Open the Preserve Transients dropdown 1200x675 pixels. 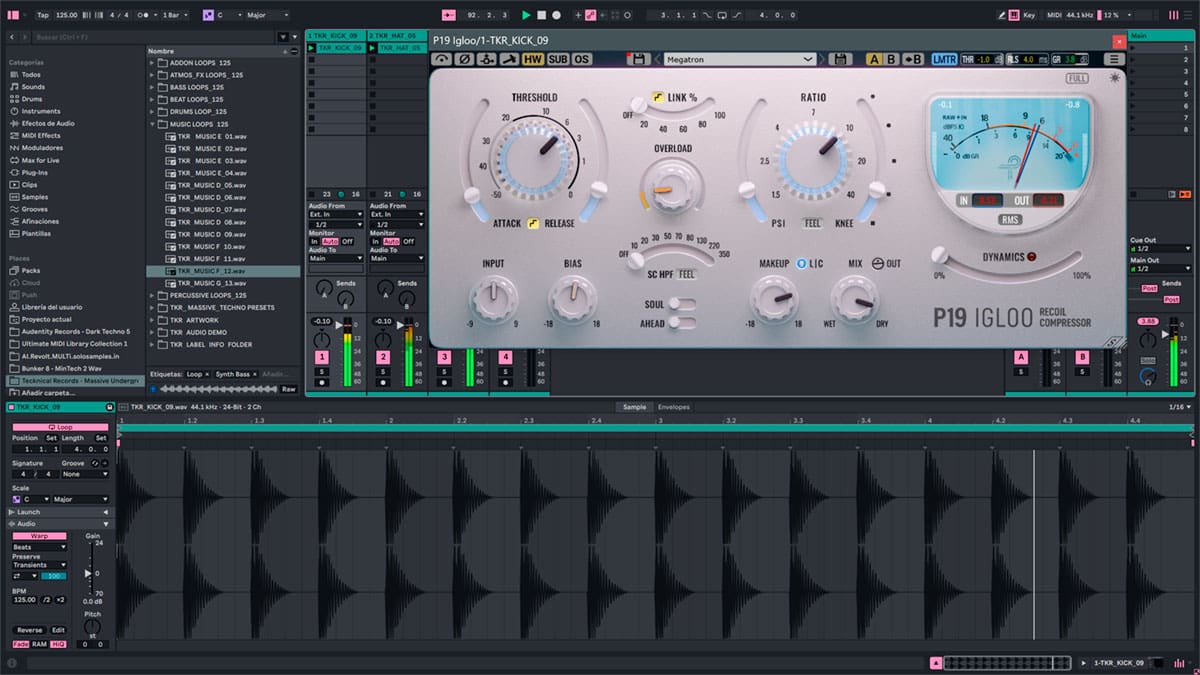(39, 565)
